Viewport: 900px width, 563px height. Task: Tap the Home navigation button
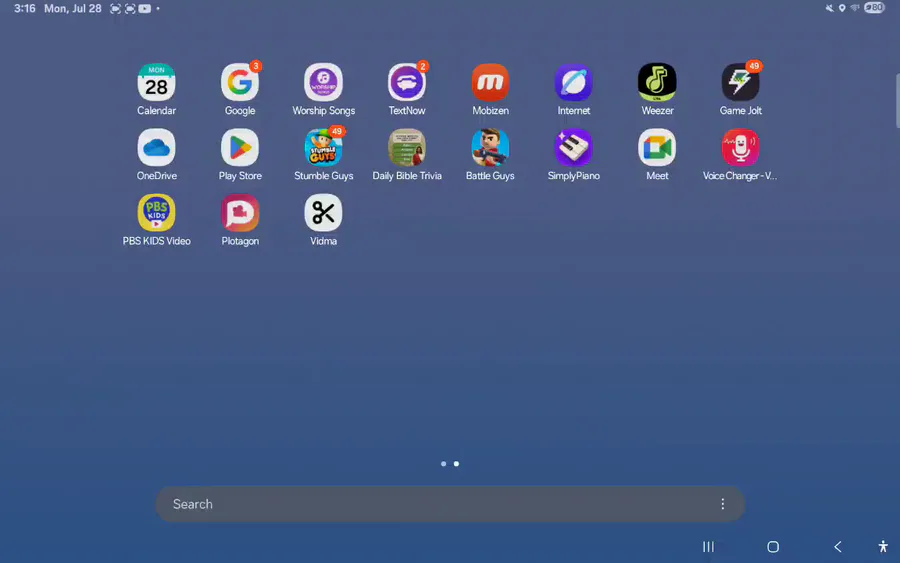coord(773,547)
